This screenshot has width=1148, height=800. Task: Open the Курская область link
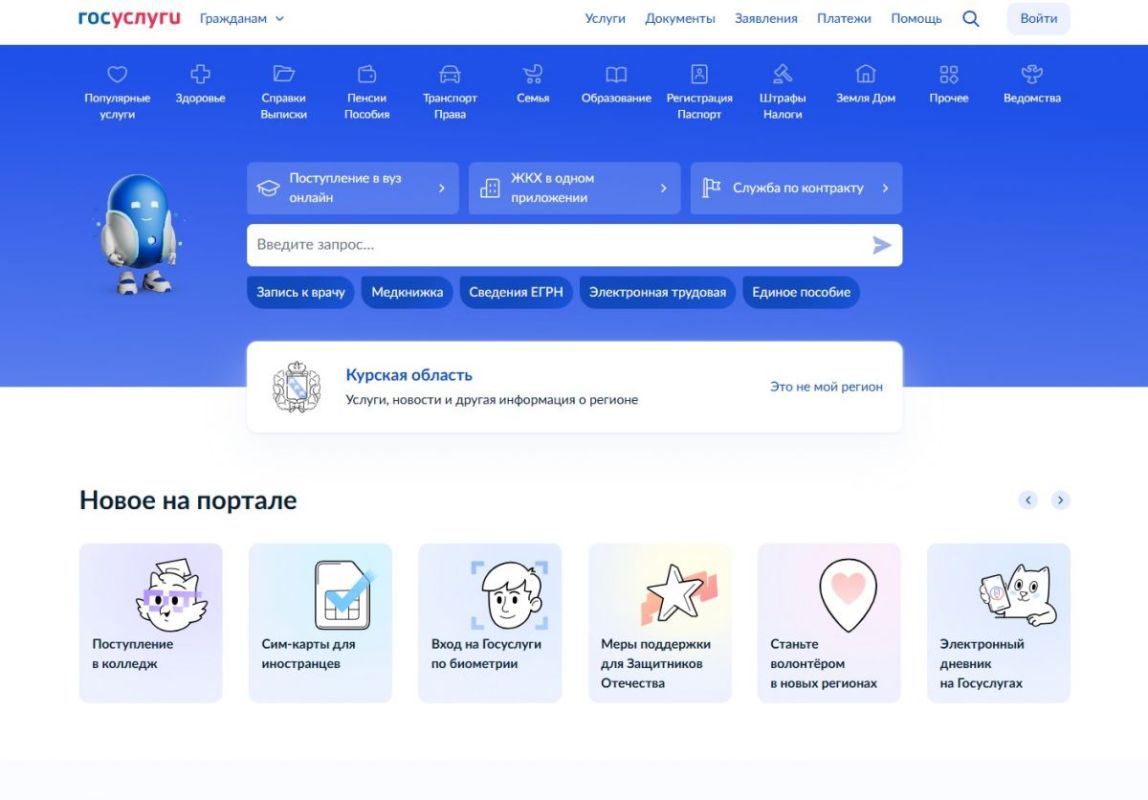click(x=409, y=375)
